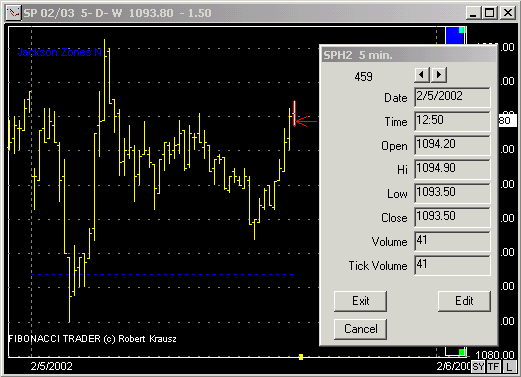
Task: Click the red arrow pointing to bar
Action: (x=306, y=121)
